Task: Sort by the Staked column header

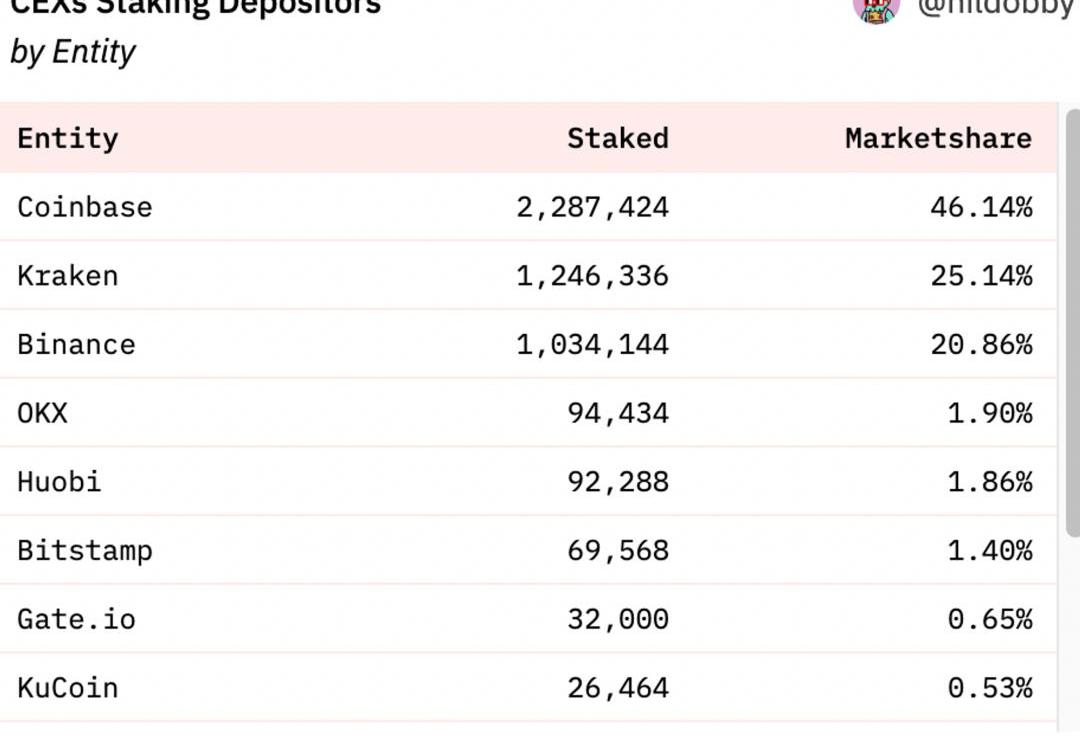Action: point(617,138)
